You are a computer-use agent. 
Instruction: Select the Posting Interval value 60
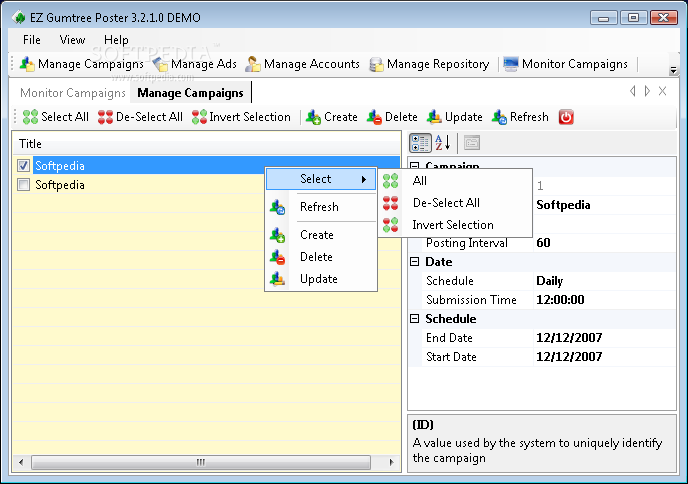point(605,243)
